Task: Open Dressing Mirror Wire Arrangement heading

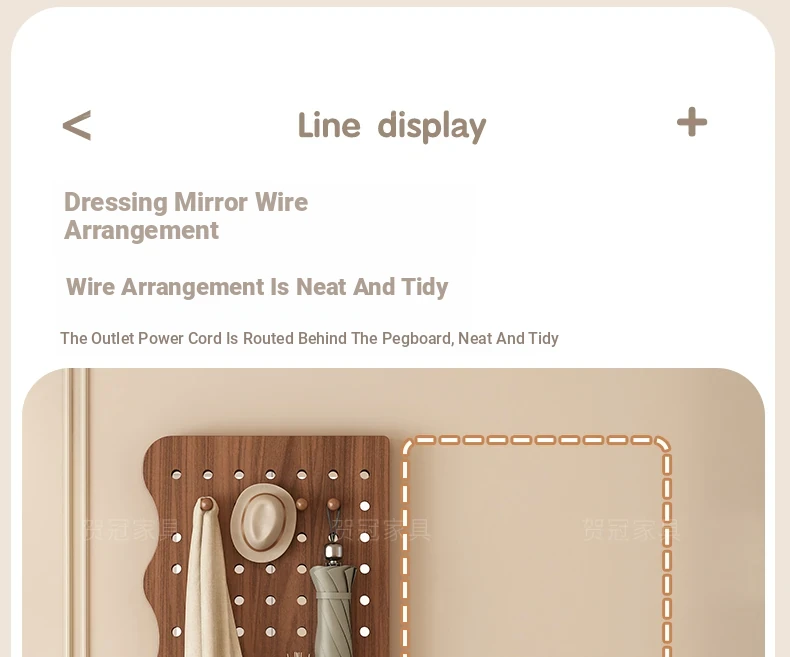Action: [x=186, y=216]
